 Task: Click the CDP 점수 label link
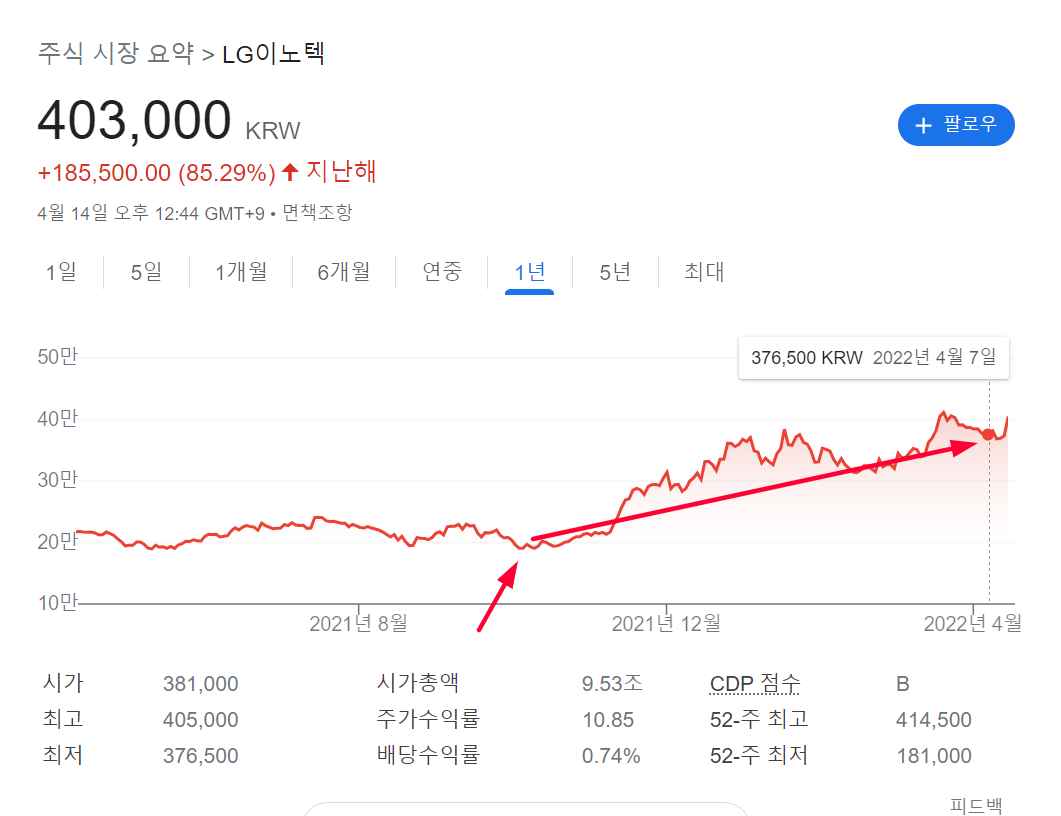click(754, 684)
